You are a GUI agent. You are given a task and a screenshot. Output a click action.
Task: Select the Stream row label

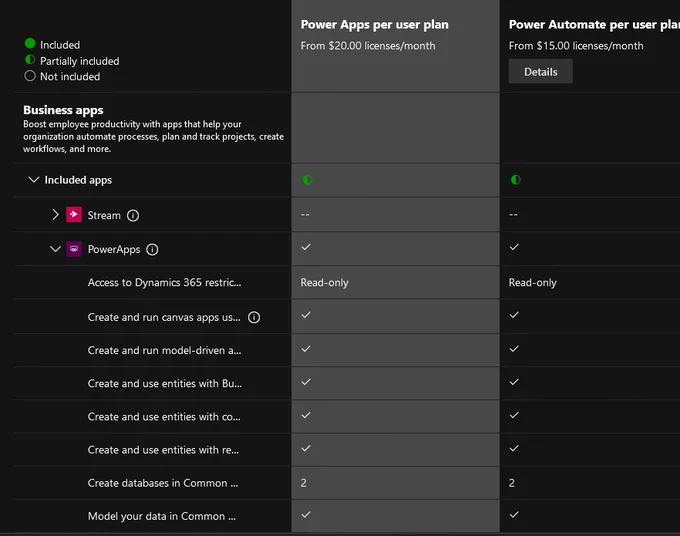pos(104,215)
